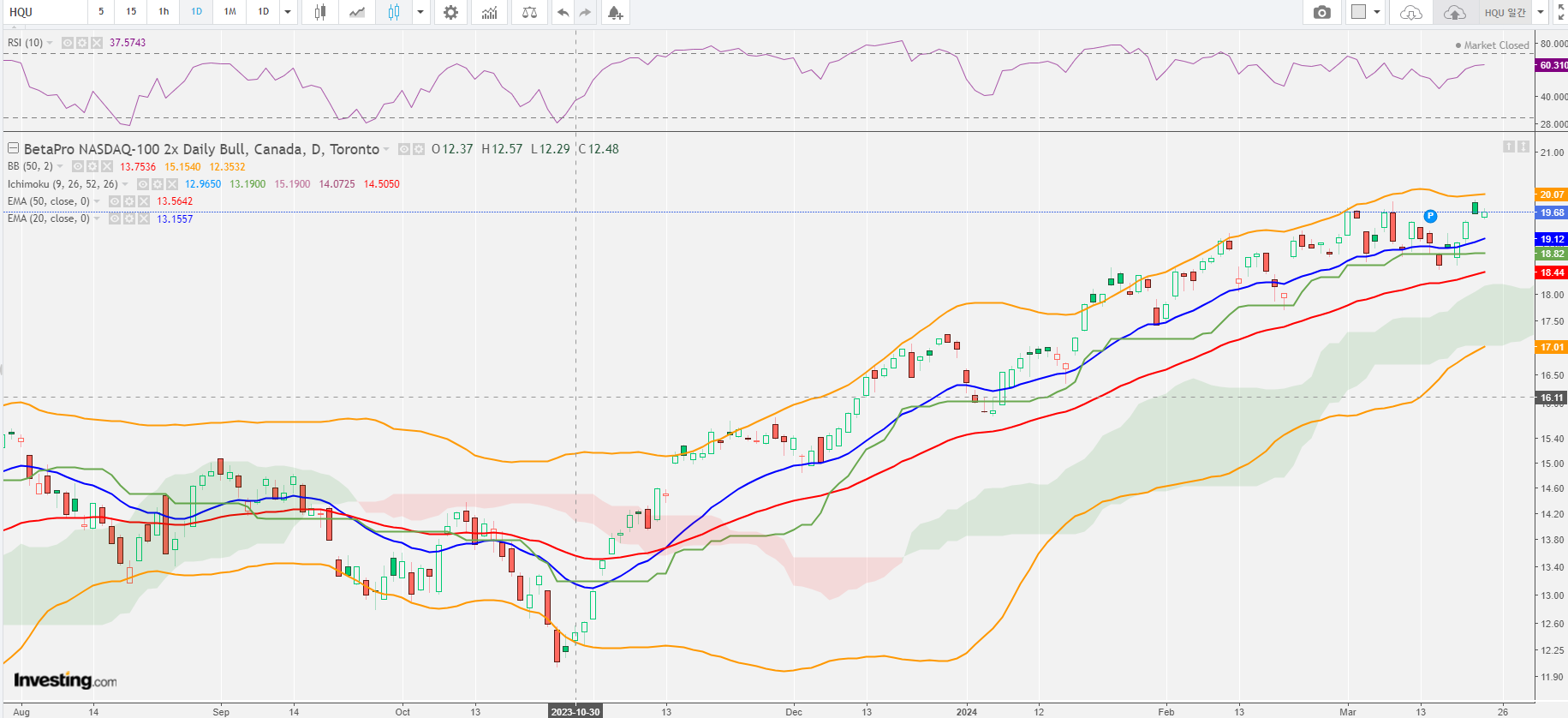Remove the EMA (20, close, 0) indicator

click(143, 218)
